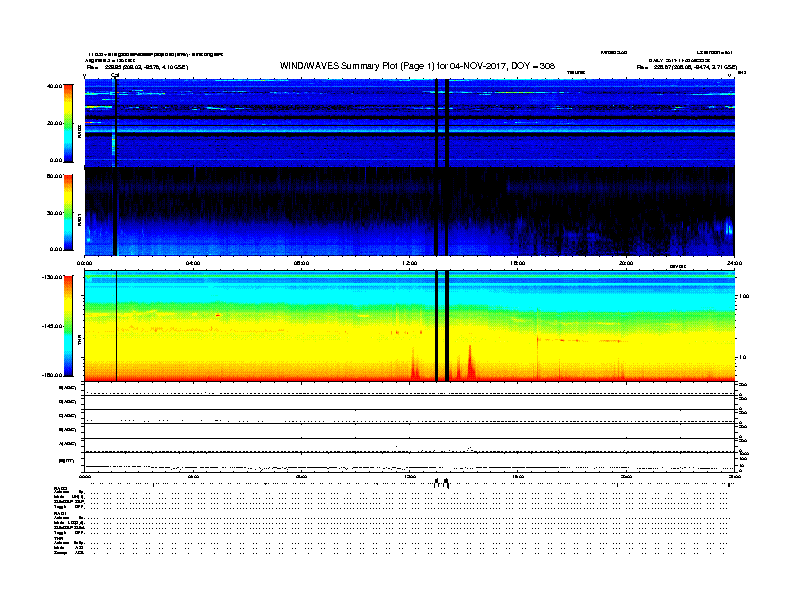This screenshot has height=612, width=792.
Task: Click the tall red burst near 12:15 in TNR
Action: (415, 365)
